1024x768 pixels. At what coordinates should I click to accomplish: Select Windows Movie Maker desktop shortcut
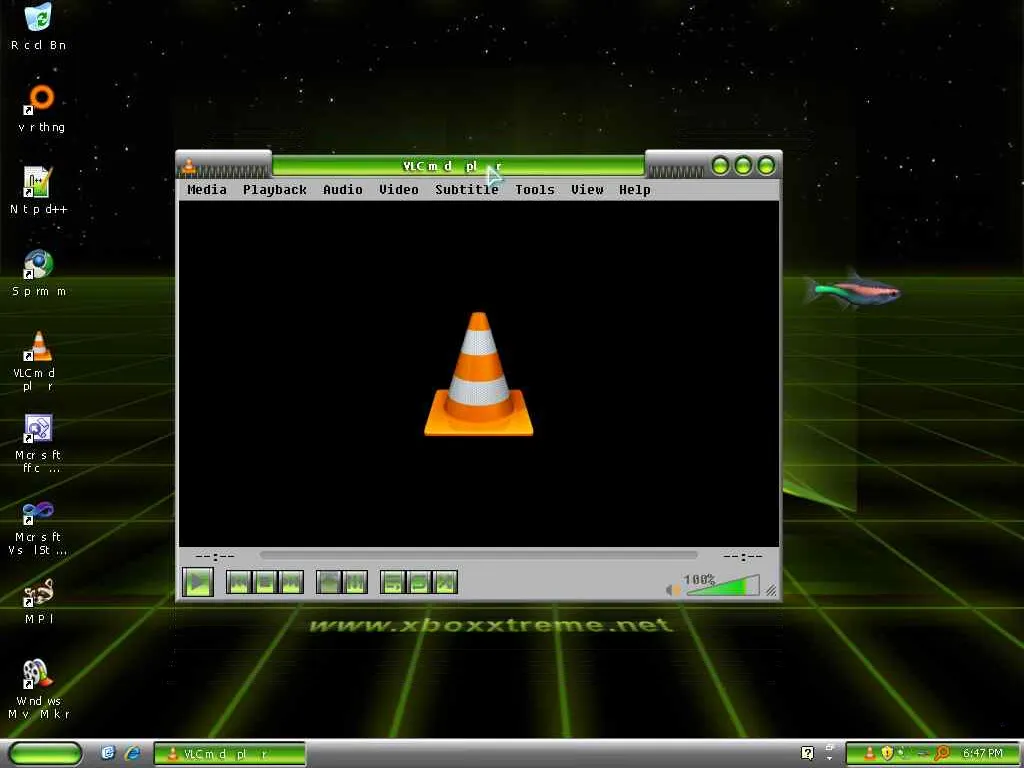point(39,689)
